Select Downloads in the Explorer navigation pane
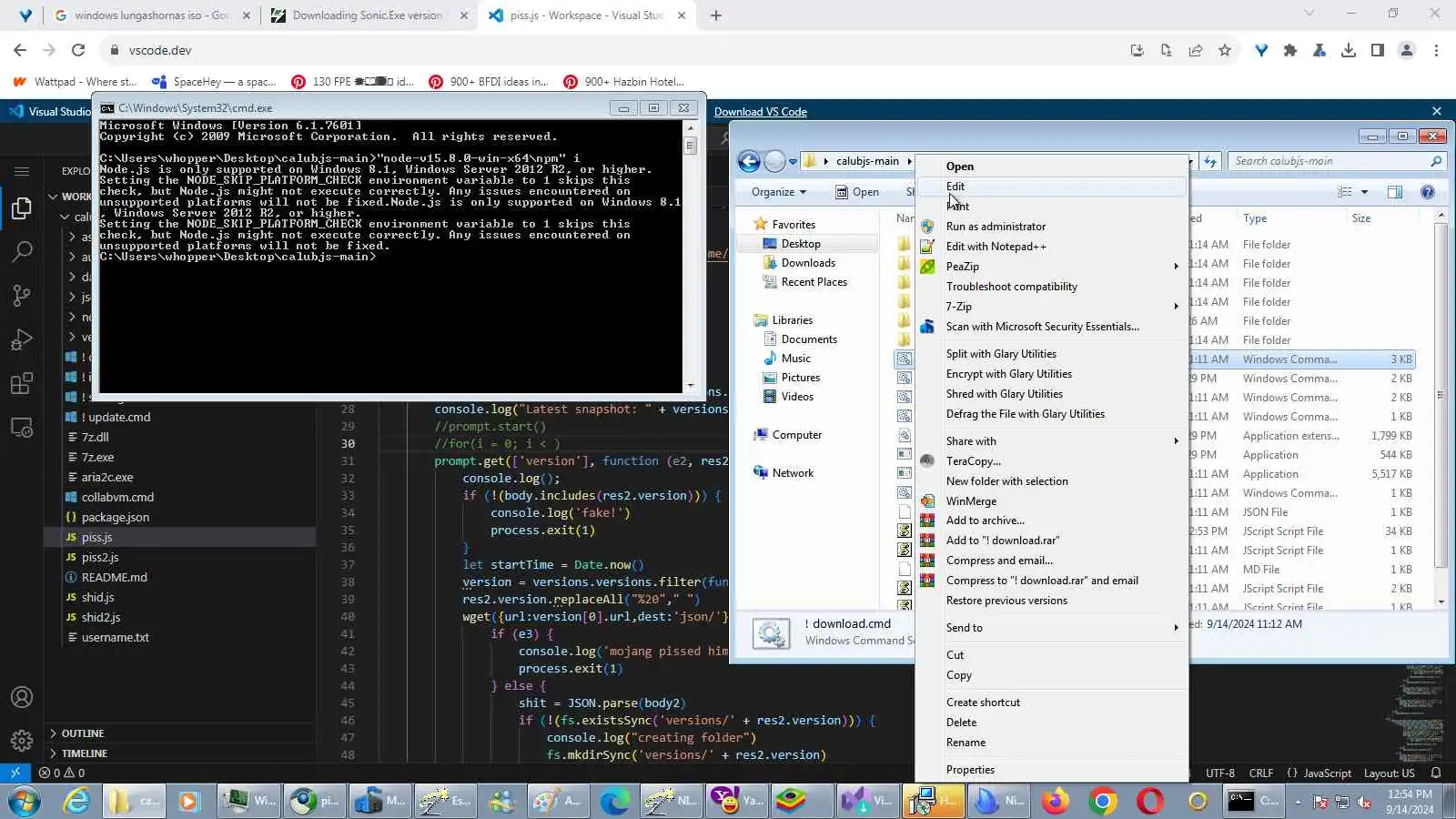 [808, 263]
